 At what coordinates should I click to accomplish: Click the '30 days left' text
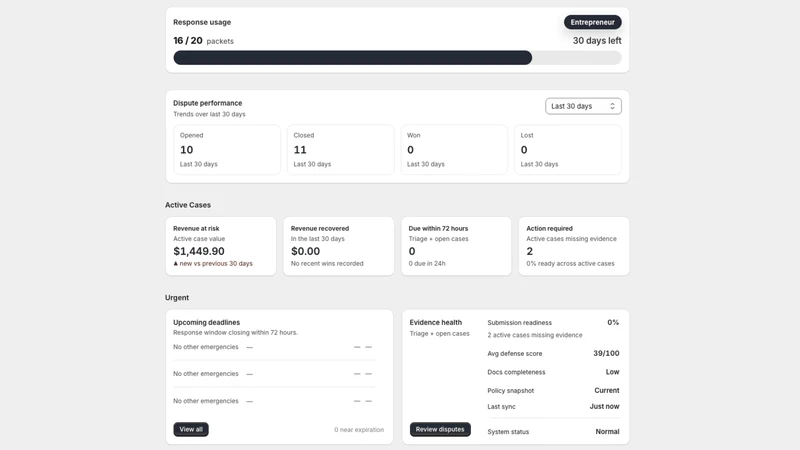(x=597, y=40)
